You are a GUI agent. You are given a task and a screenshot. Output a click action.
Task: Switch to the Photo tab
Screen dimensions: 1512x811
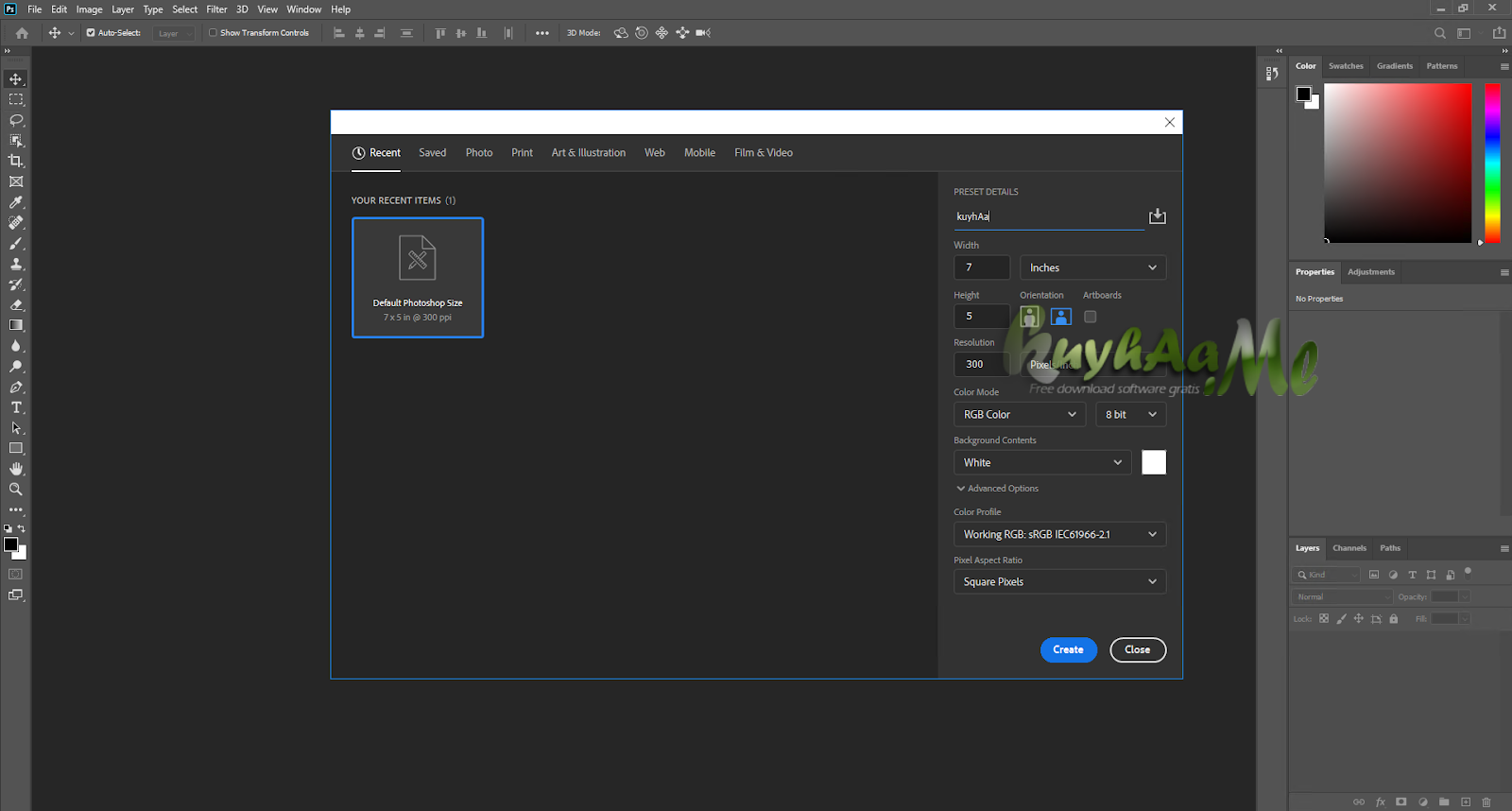(479, 152)
